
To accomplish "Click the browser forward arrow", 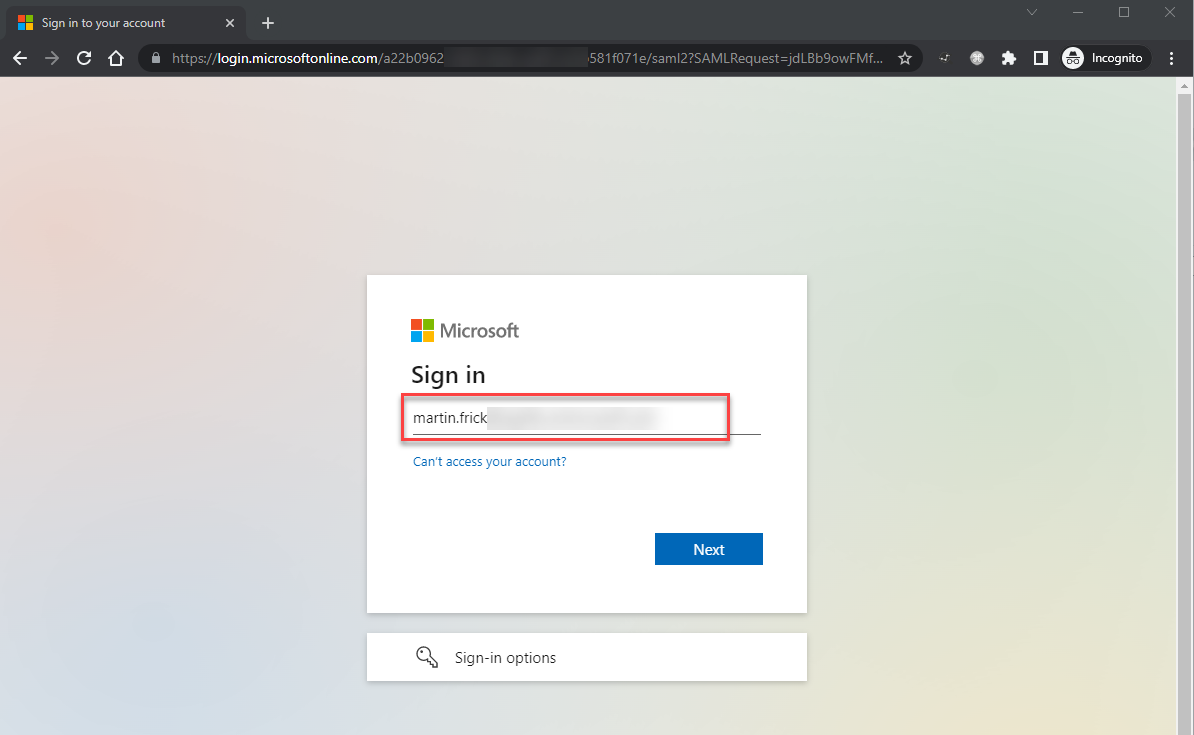I will 52,58.
